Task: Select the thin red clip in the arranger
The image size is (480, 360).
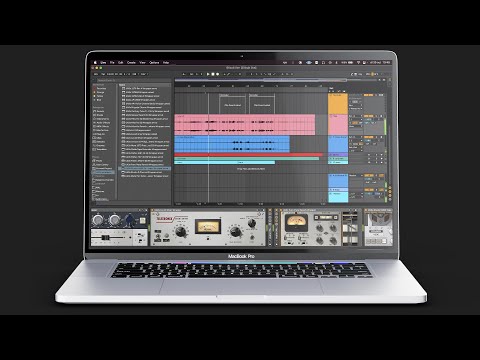Action: [x=249, y=155]
